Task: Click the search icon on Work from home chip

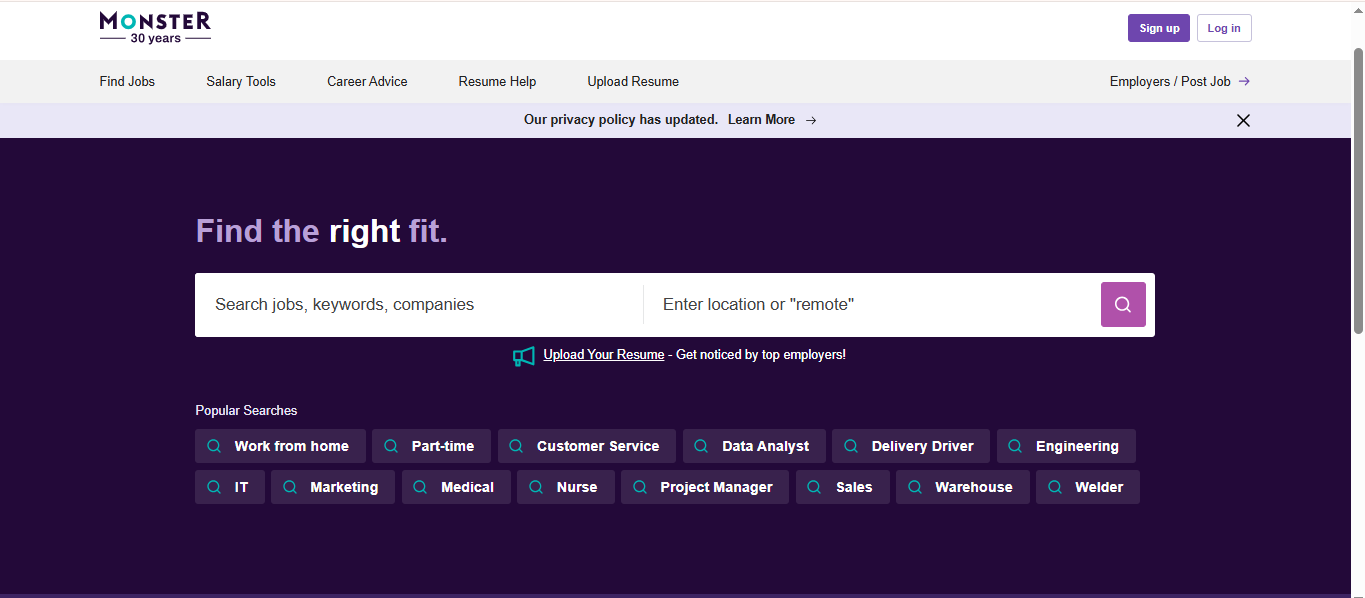Action: tap(214, 446)
